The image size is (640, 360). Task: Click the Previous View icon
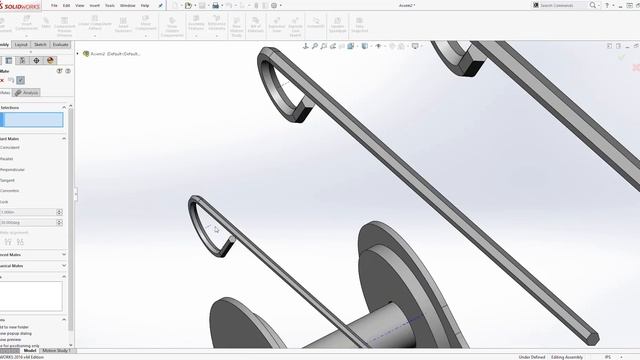coord(333,46)
